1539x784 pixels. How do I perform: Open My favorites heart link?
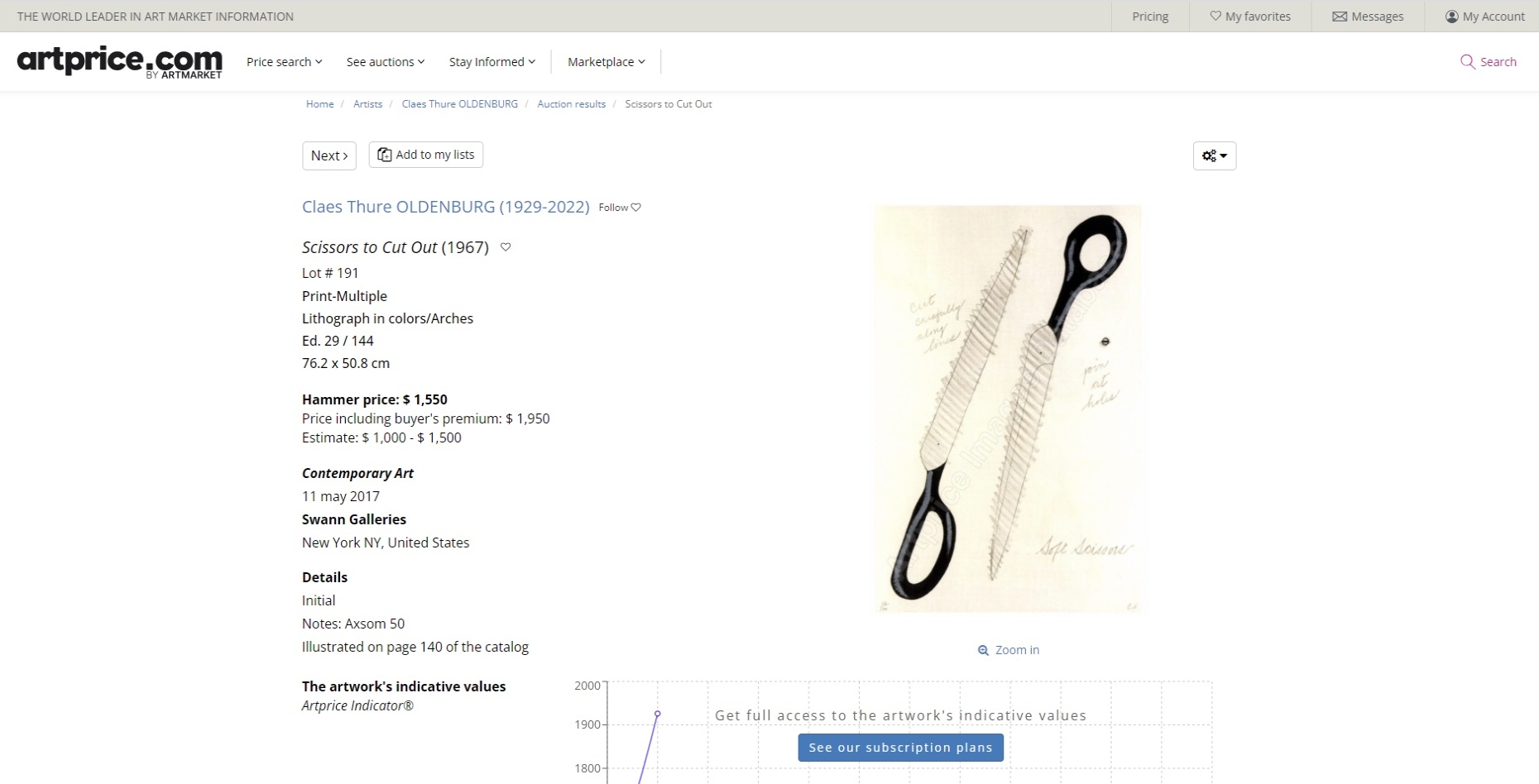(1249, 17)
